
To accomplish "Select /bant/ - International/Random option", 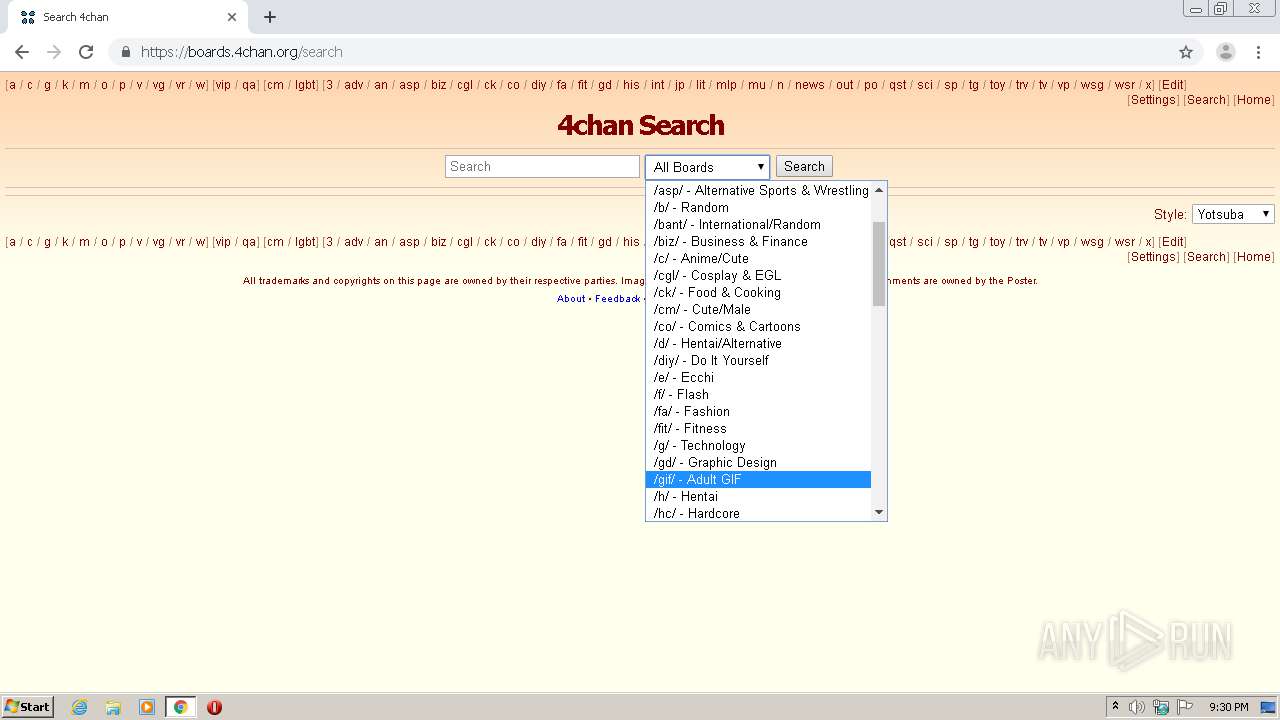I will pyautogui.click(x=758, y=224).
